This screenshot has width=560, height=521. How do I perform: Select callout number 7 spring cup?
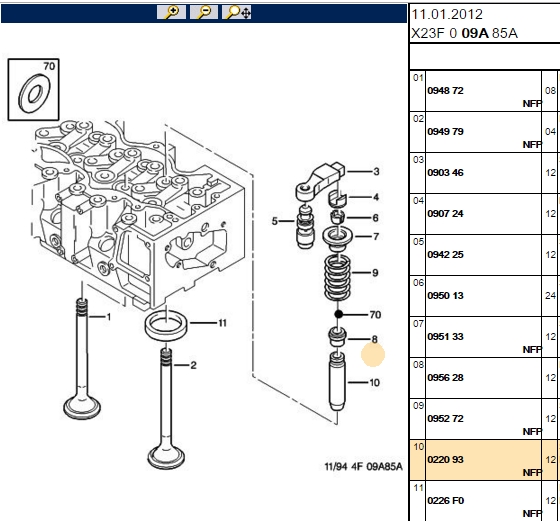tap(376, 236)
